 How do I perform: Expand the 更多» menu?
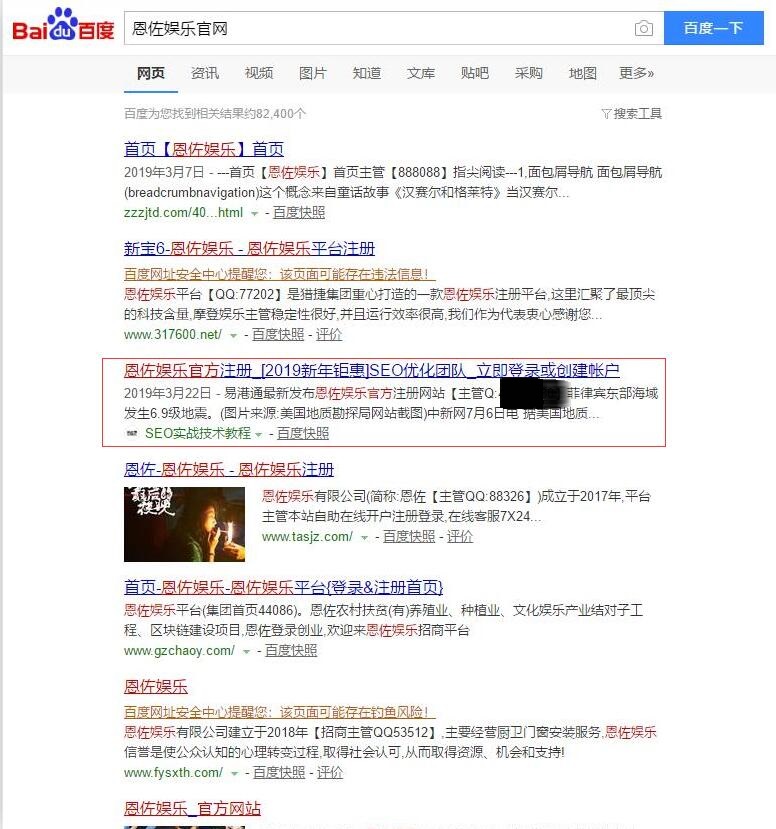[636, 73]
